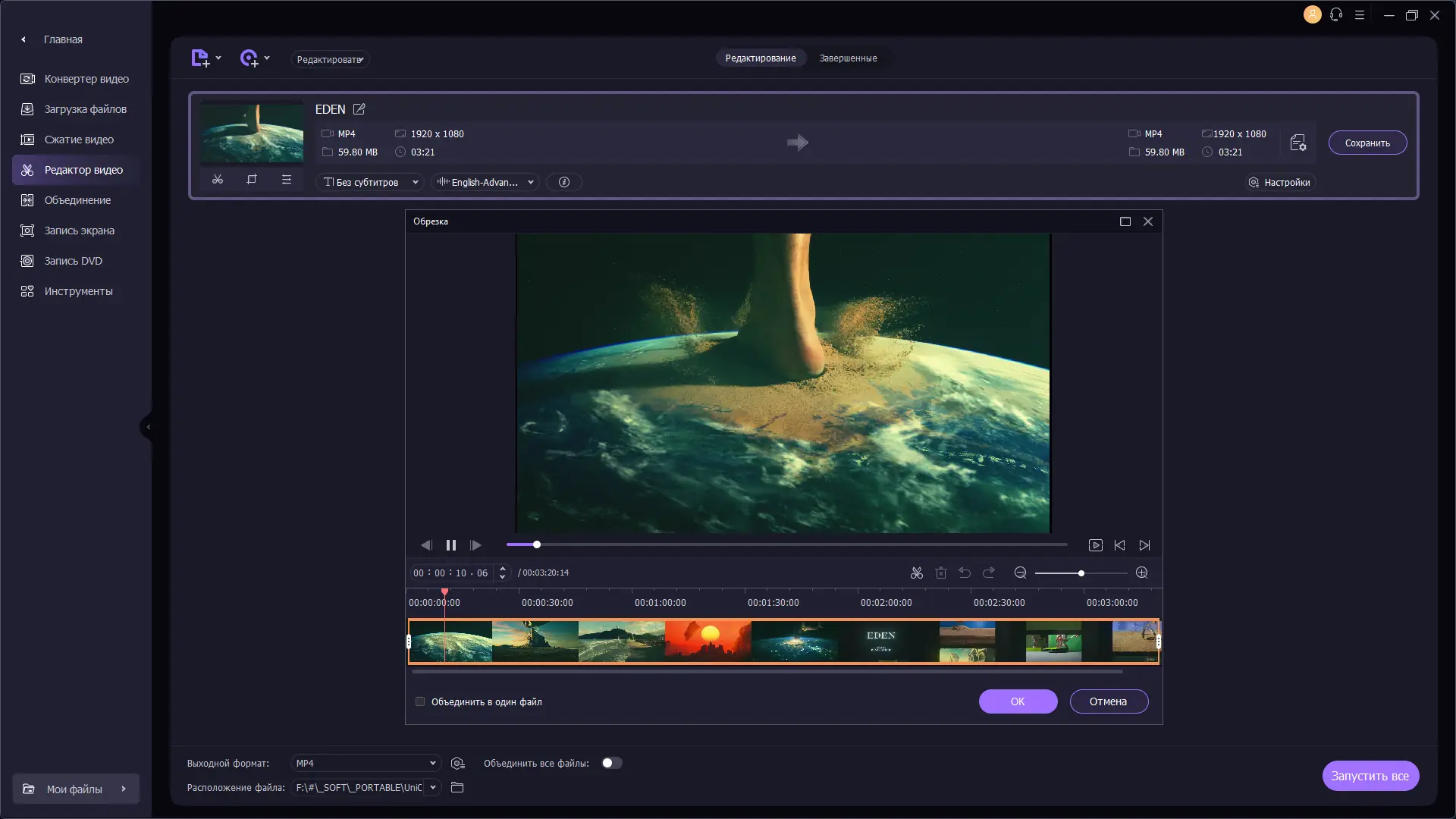Click the zoom out timeline icon
This screenshot has height=819, width=1456.
point(1021,573)
